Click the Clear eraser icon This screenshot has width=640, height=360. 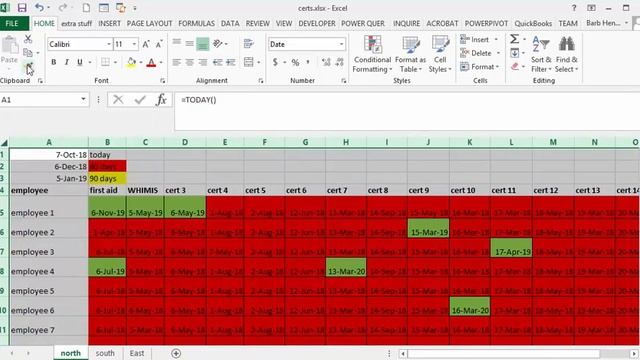[515, 67]
